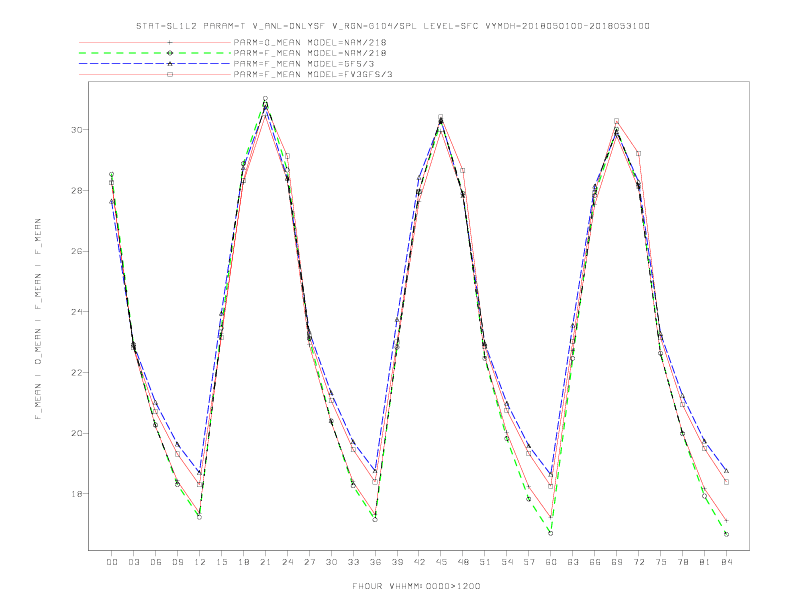Click the vertical y-axis label F_MEAN | O_MEAN
Screen dimensions: 792x612
pyautogui.click(x=38, y=319)
